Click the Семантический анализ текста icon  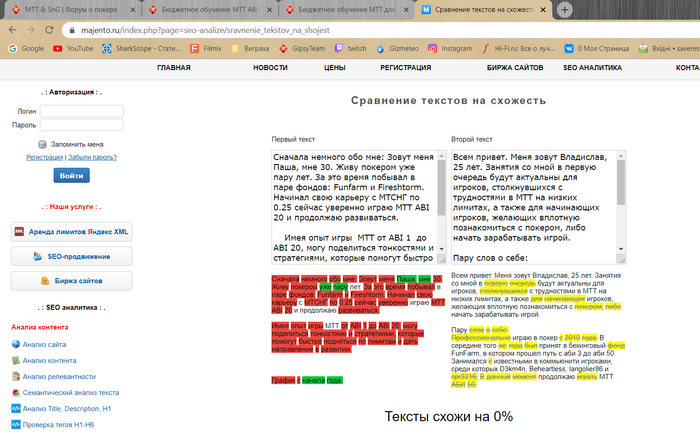tap(16, 392)
